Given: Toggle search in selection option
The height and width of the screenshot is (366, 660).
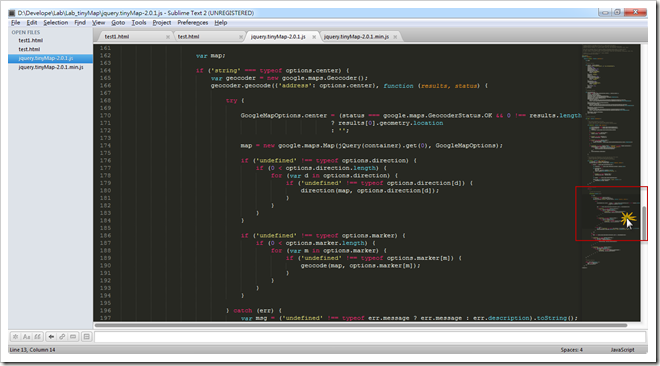Looking at the screenshot, I should [73, 337].
